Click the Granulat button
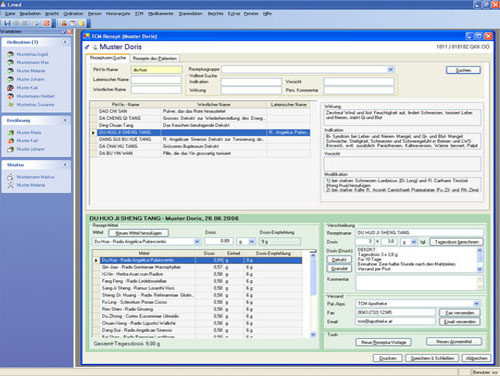 pos(339,268)
